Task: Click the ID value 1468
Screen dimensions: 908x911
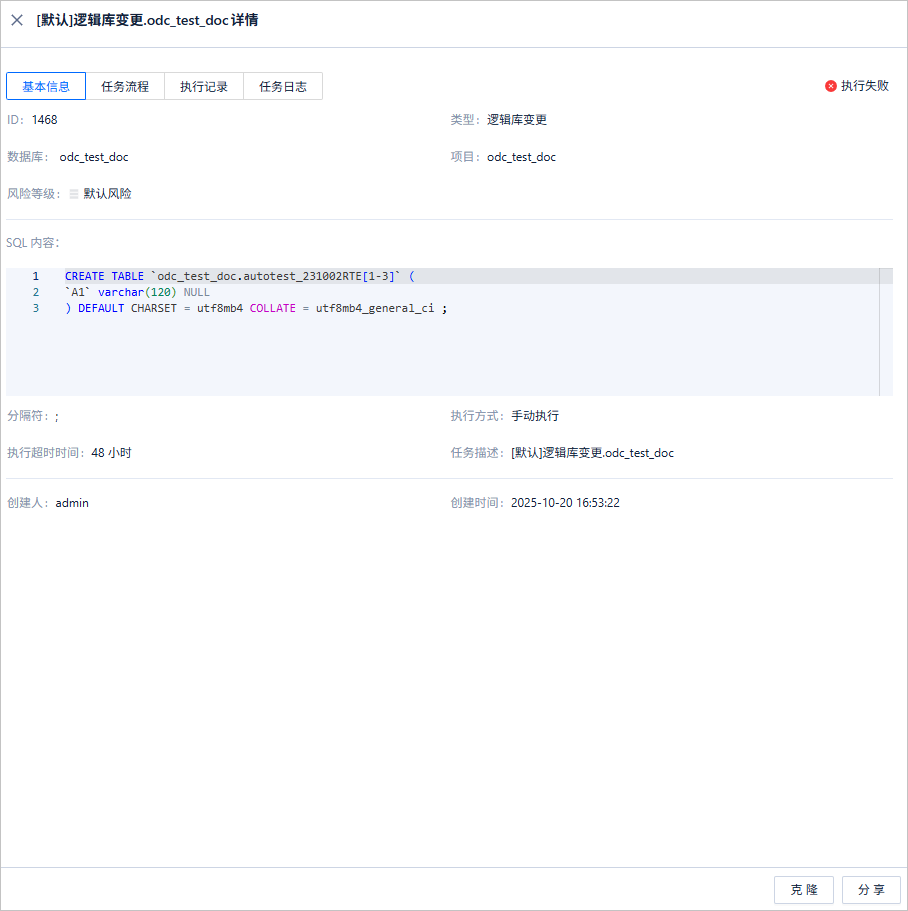Action: (x=45, y=120)
